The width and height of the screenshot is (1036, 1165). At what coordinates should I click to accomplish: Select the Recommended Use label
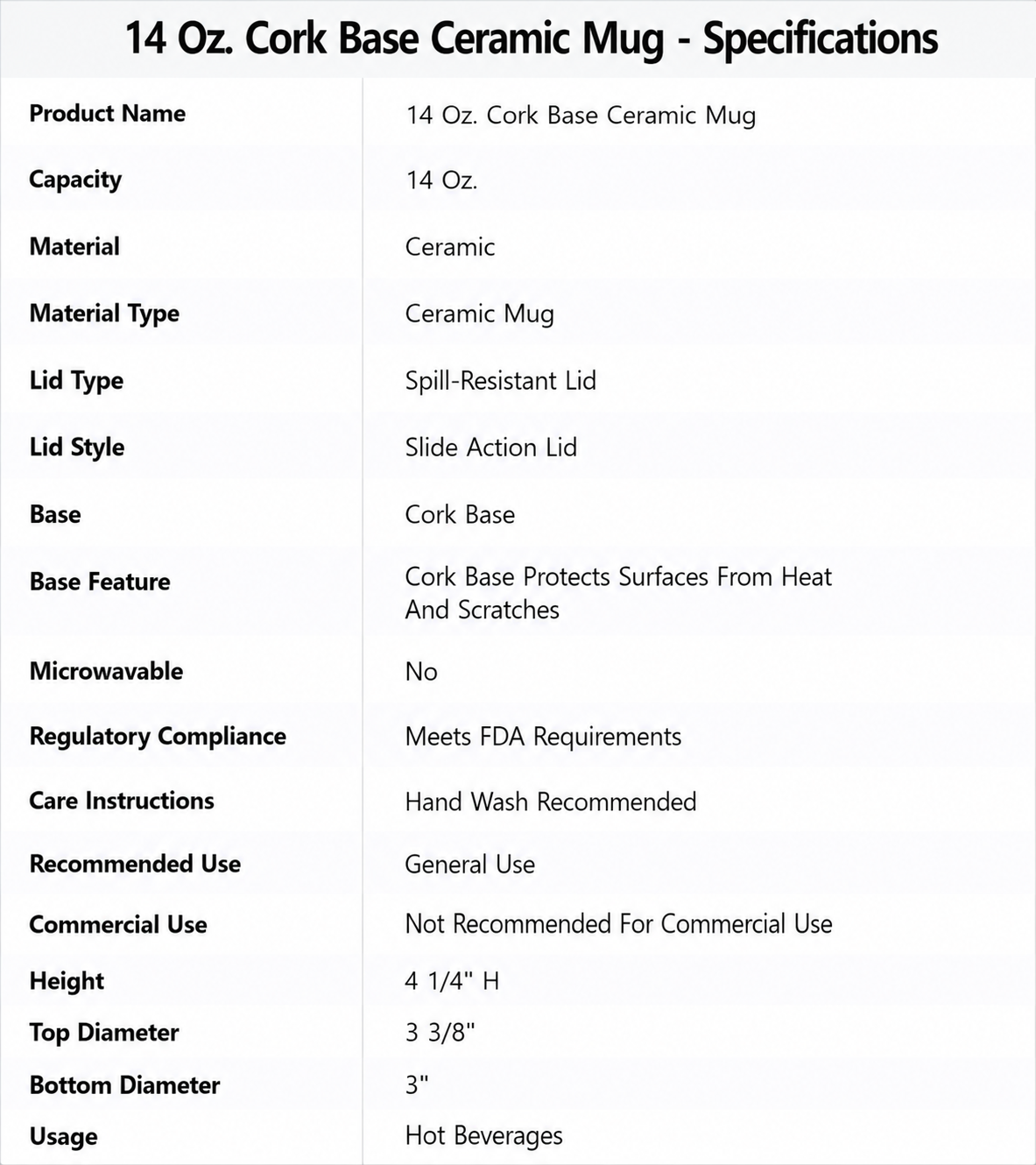pos(135,864)
